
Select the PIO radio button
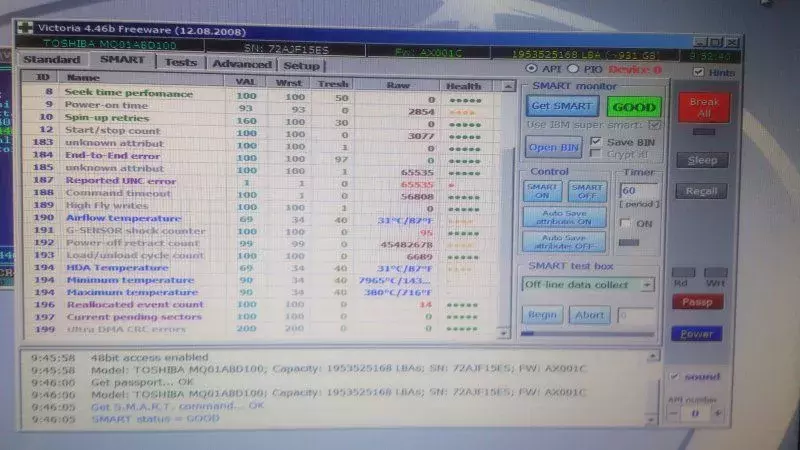[573, 68]
